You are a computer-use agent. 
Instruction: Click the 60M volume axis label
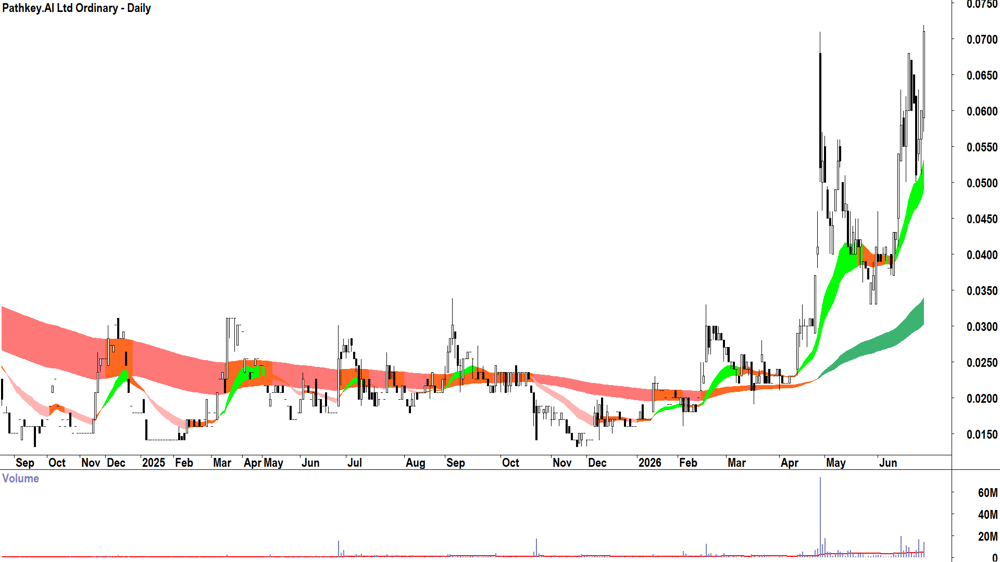987,492
